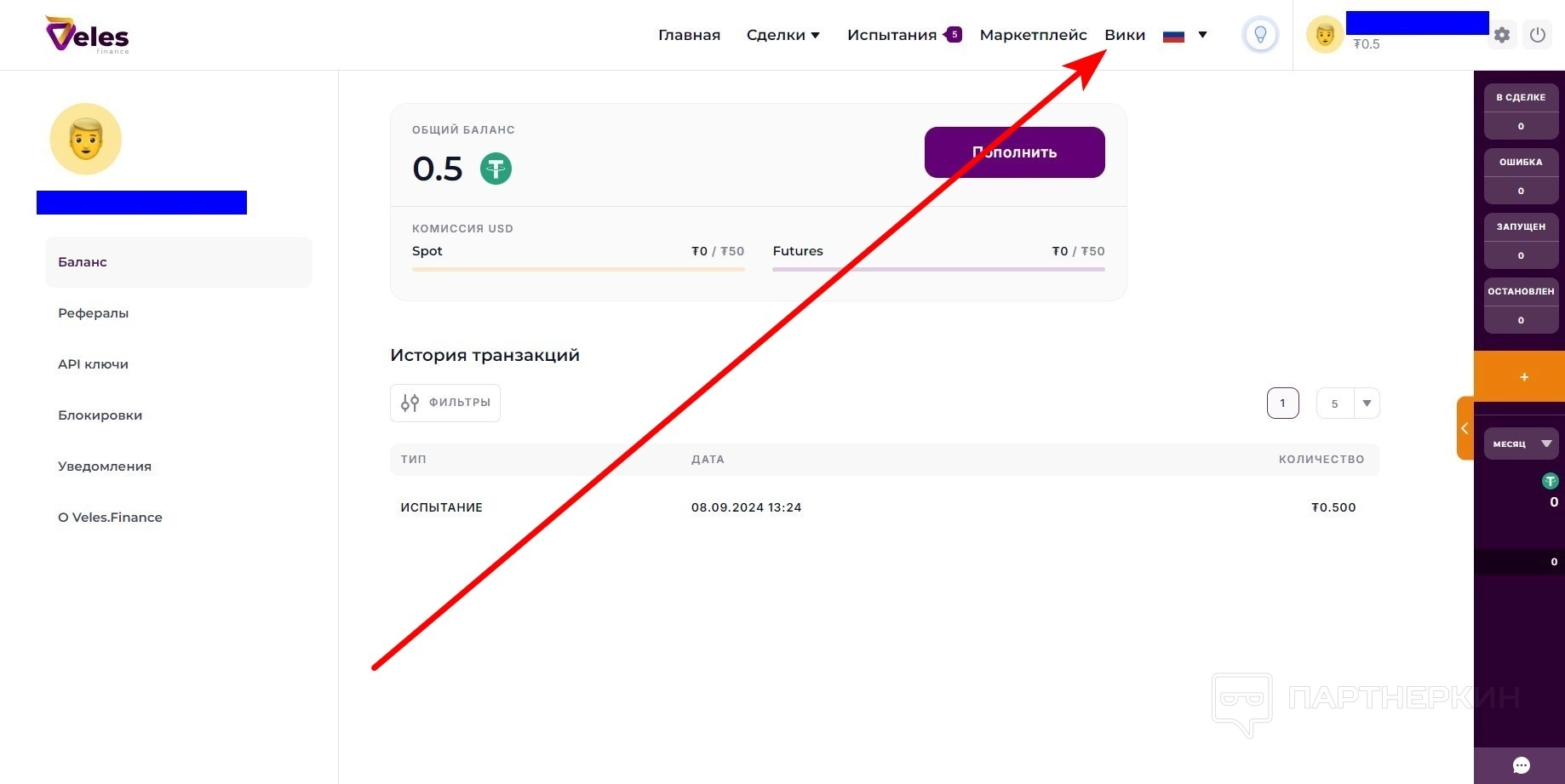Click the Испытание transaction row type
Image resolution: width=1565 pixels, height=784 pixels.
tap(441, 507)
